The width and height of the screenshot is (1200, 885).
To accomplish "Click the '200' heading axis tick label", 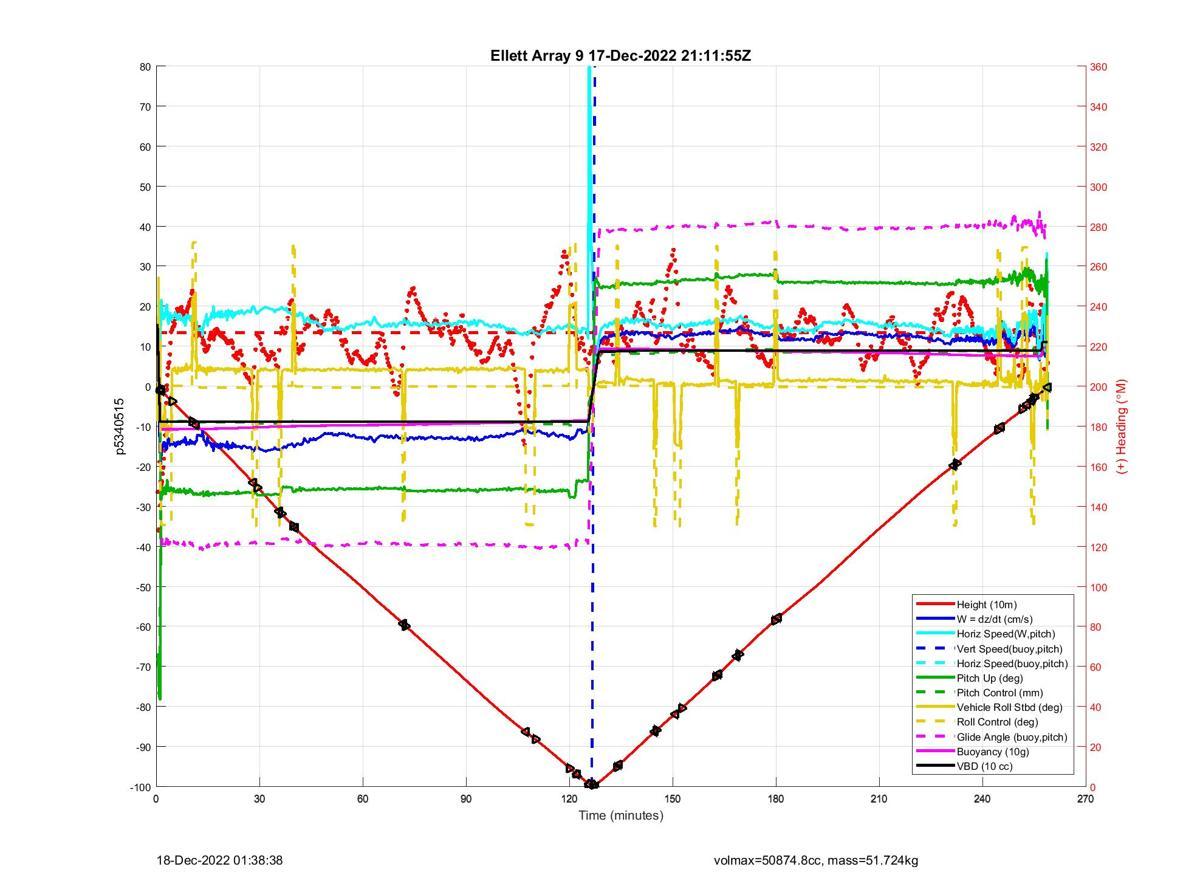I will [1099, 387].
